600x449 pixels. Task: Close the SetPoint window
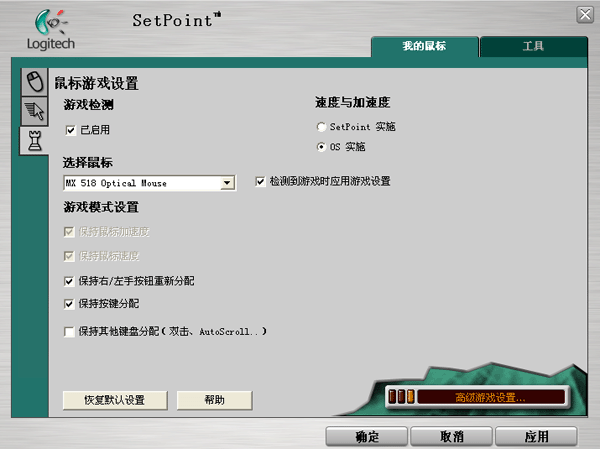click(585, 15)
